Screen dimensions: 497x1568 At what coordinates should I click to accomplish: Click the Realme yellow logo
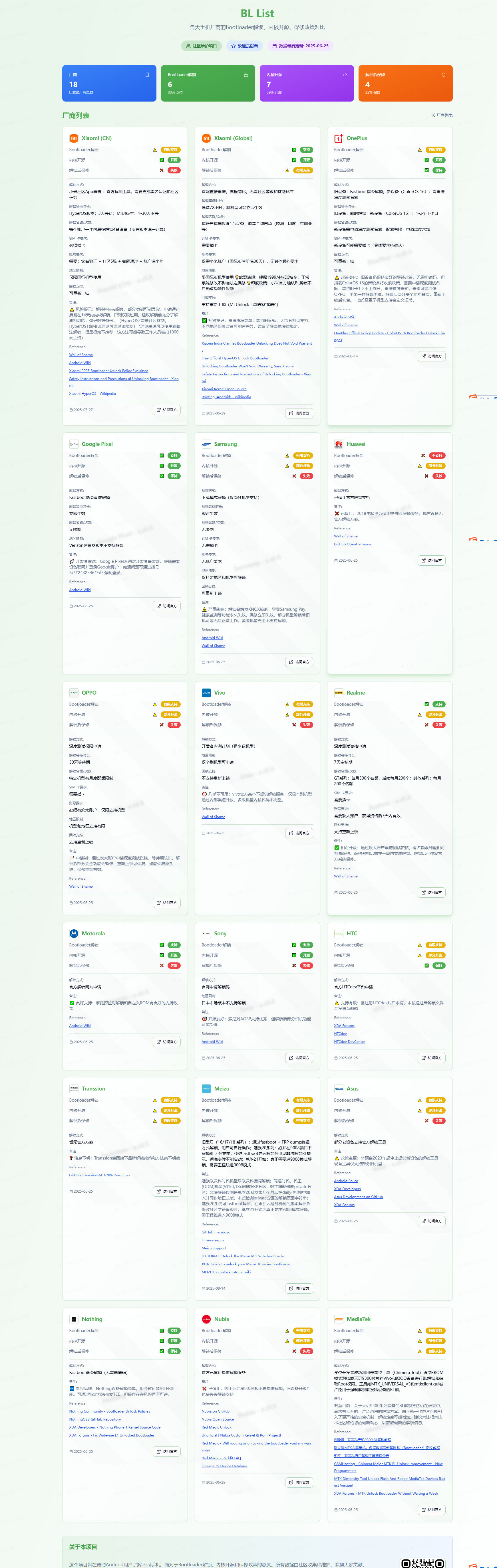(x=339, y=693)
